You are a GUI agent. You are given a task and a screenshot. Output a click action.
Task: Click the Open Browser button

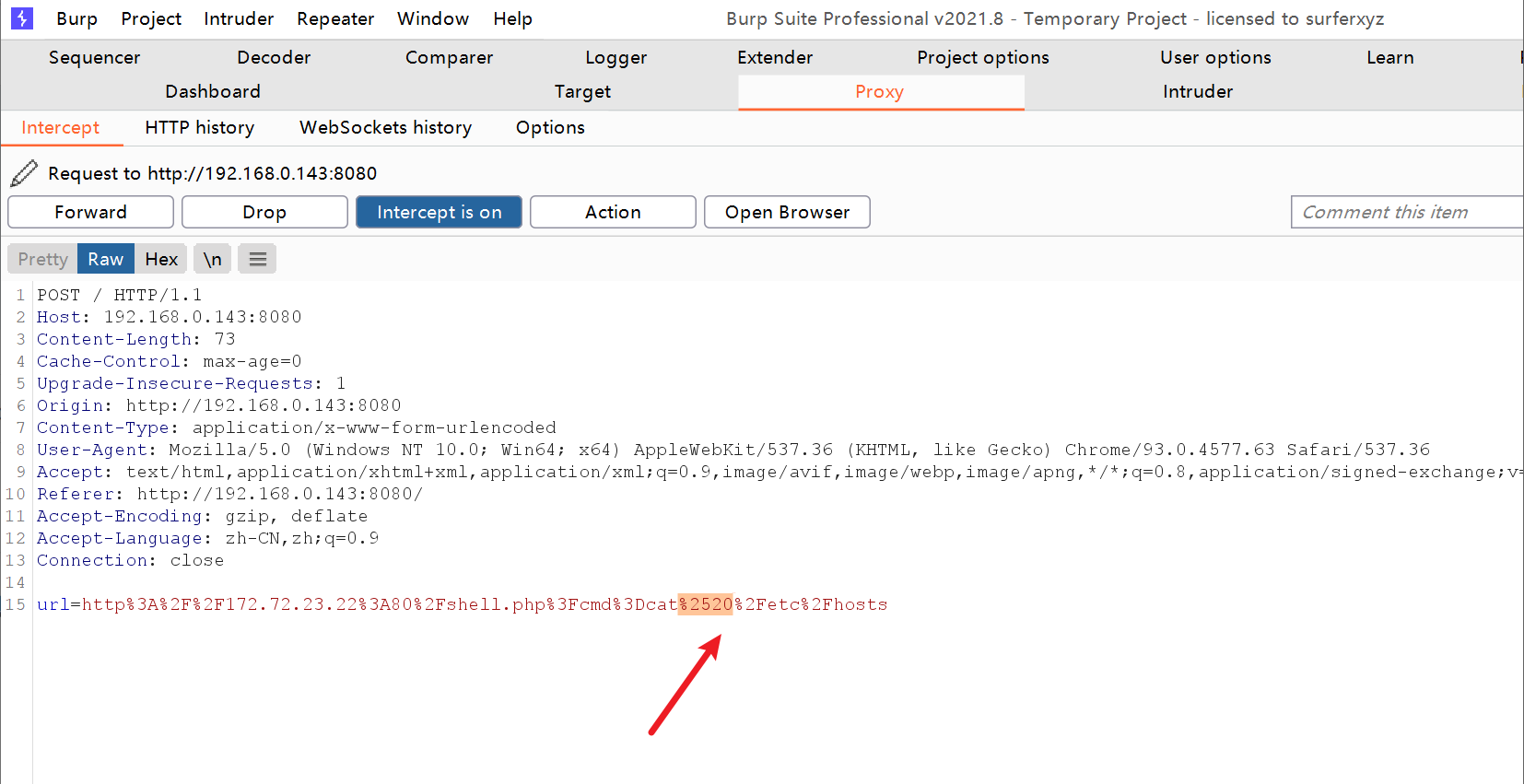coord(787,212)
